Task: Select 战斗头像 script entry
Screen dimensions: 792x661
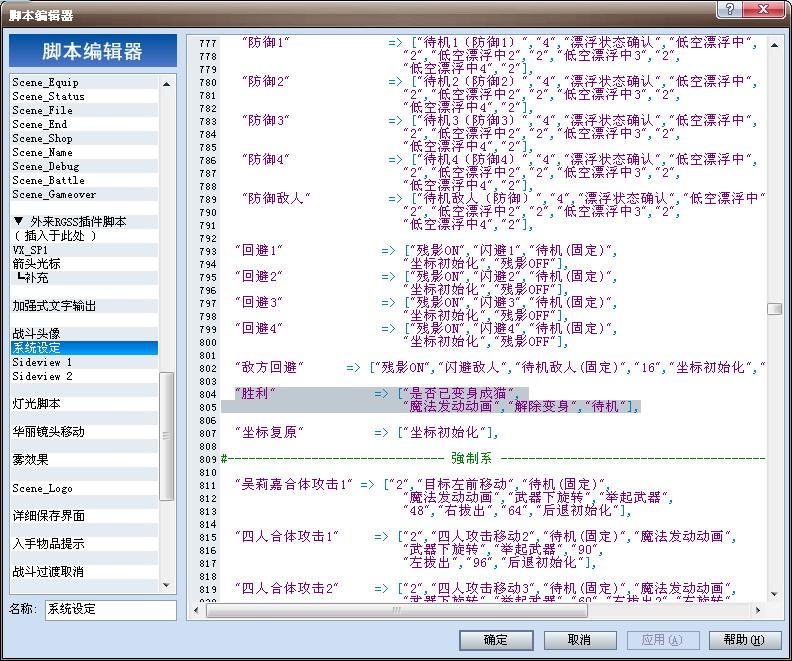Action: click(x=84, y=334)
